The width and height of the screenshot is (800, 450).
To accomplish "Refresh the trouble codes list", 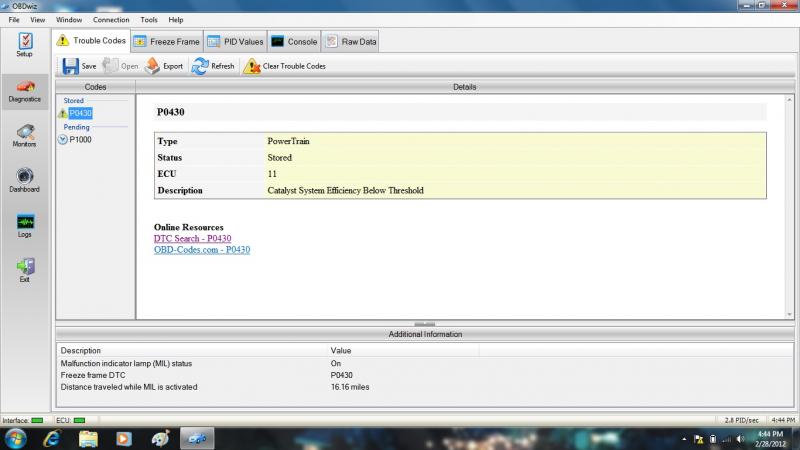I will tap(213, 66).
